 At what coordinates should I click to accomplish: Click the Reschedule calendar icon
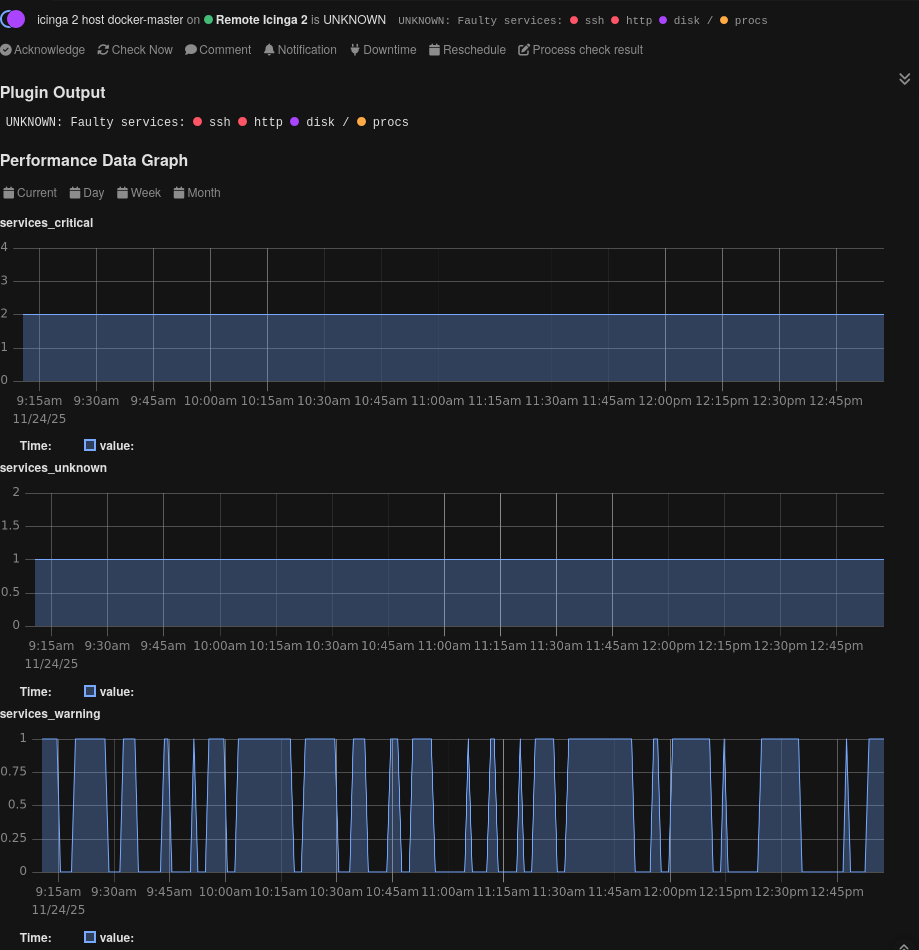tap(435, 50)
